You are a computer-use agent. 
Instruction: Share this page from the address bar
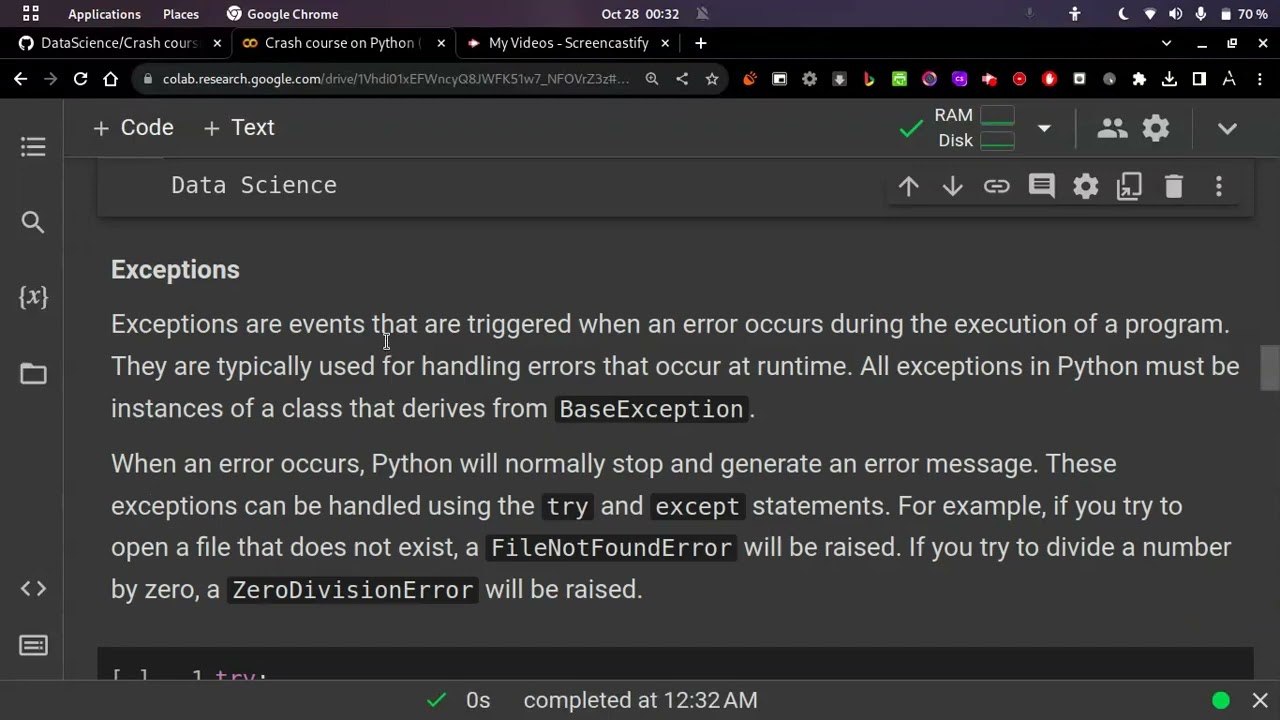coord(682,79)
